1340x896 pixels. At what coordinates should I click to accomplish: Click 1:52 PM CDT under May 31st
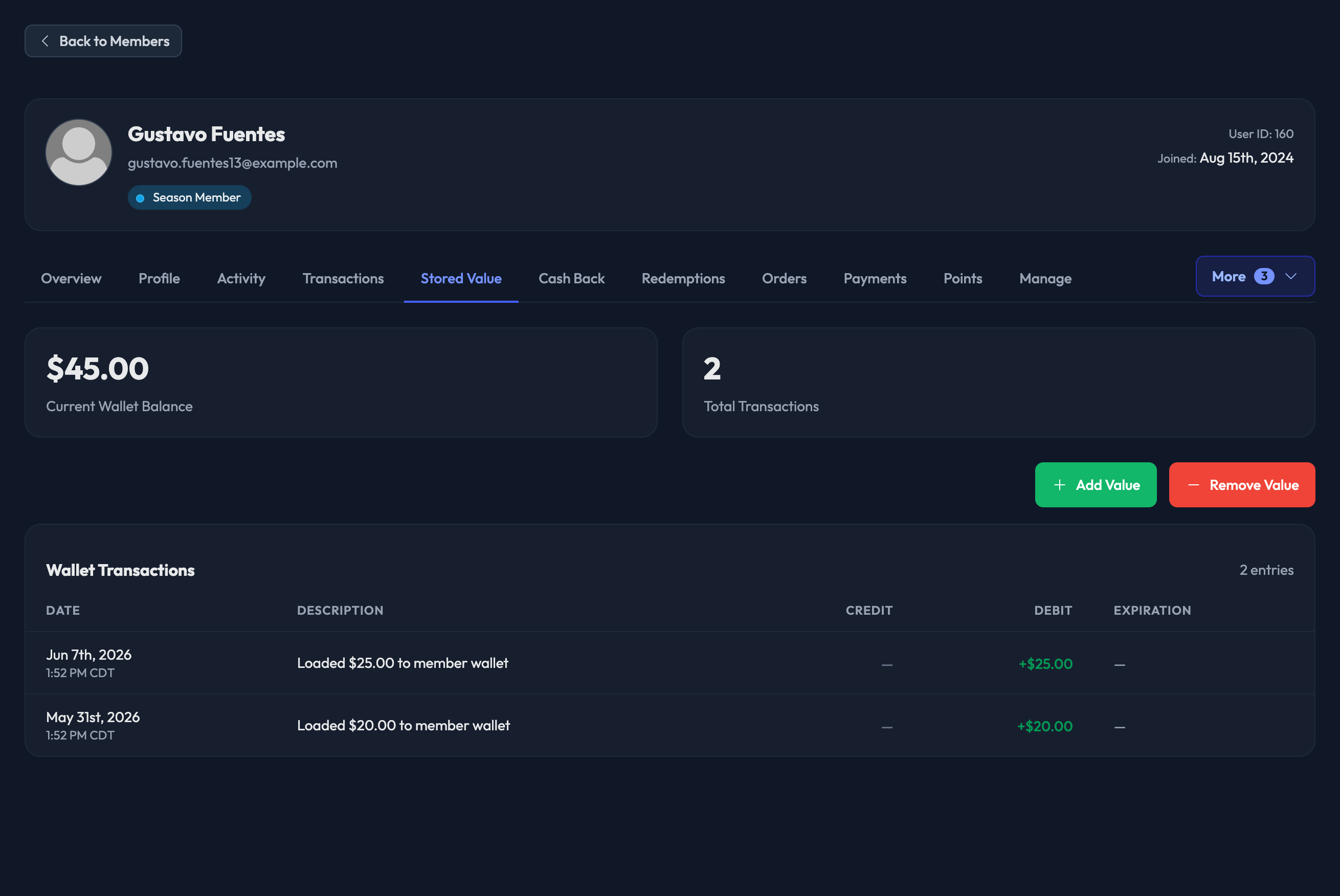(x=80, y=735)
